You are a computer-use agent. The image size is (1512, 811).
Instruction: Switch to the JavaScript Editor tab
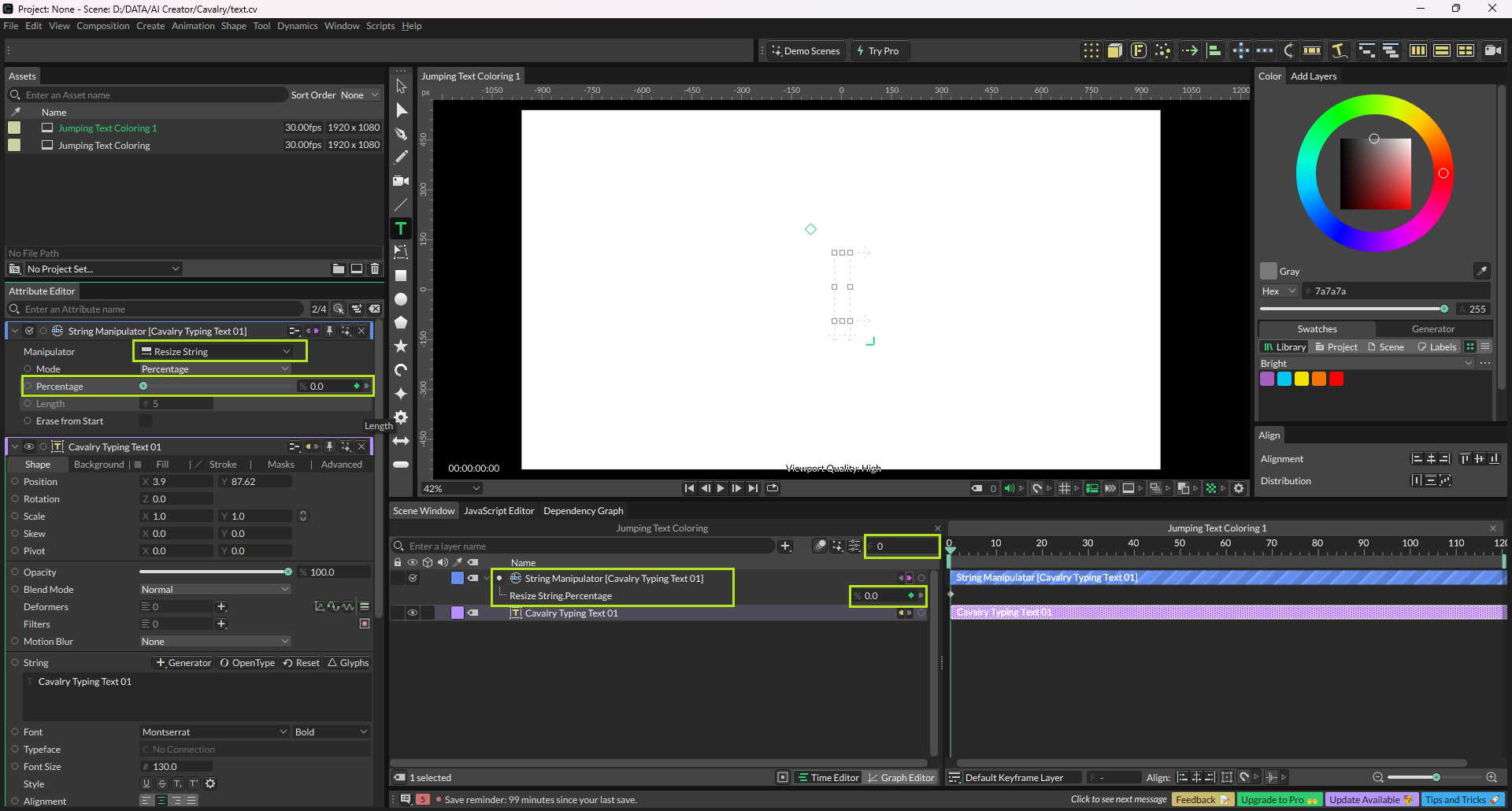tap(498, 511)
